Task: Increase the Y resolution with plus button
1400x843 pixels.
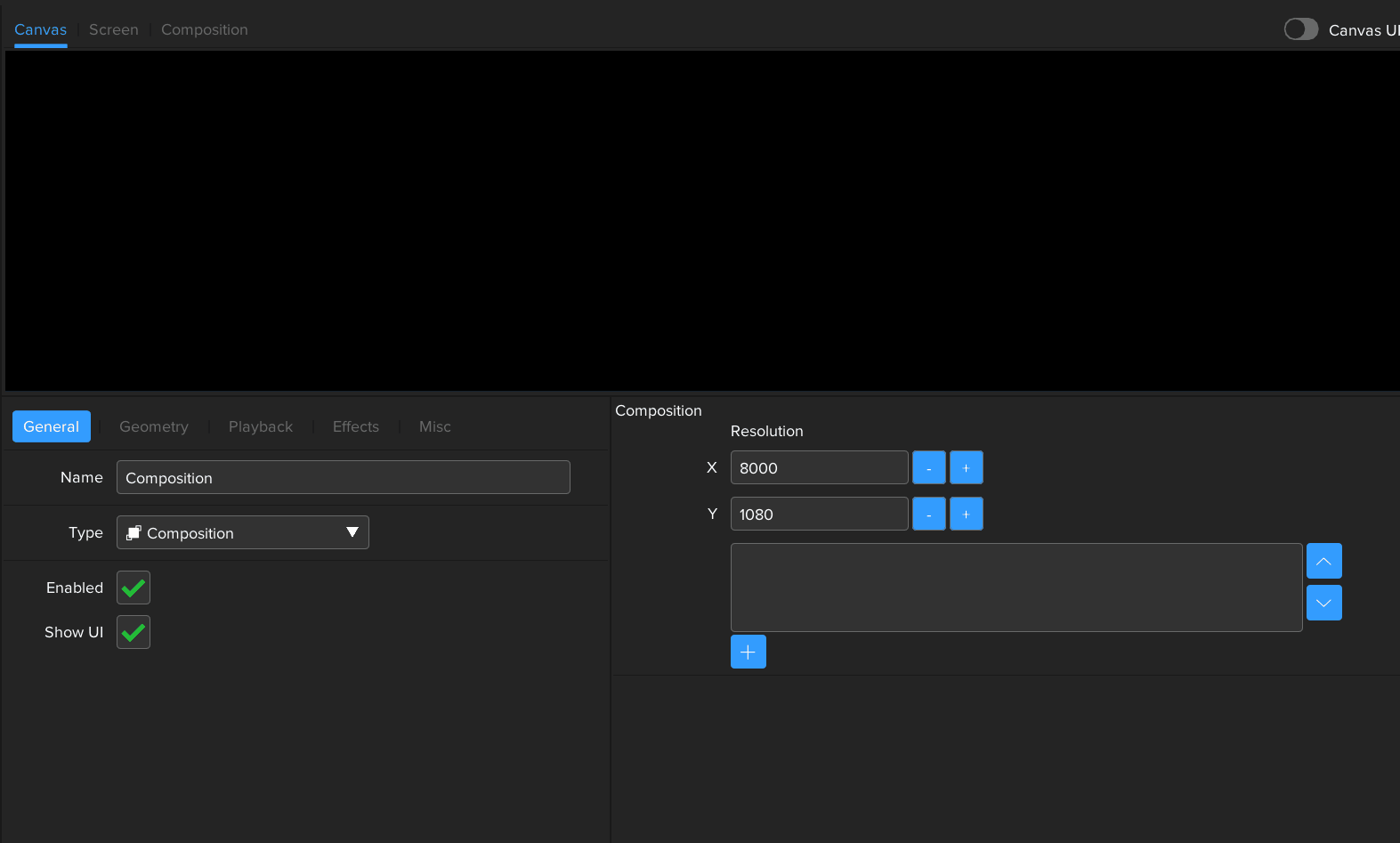Action: point(966,514)
